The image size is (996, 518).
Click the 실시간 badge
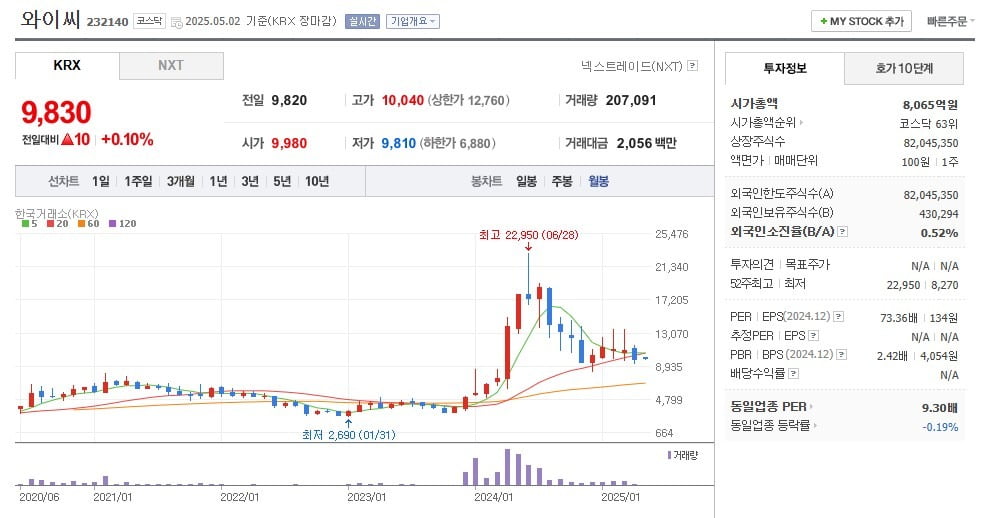click(x=362, y=21)
